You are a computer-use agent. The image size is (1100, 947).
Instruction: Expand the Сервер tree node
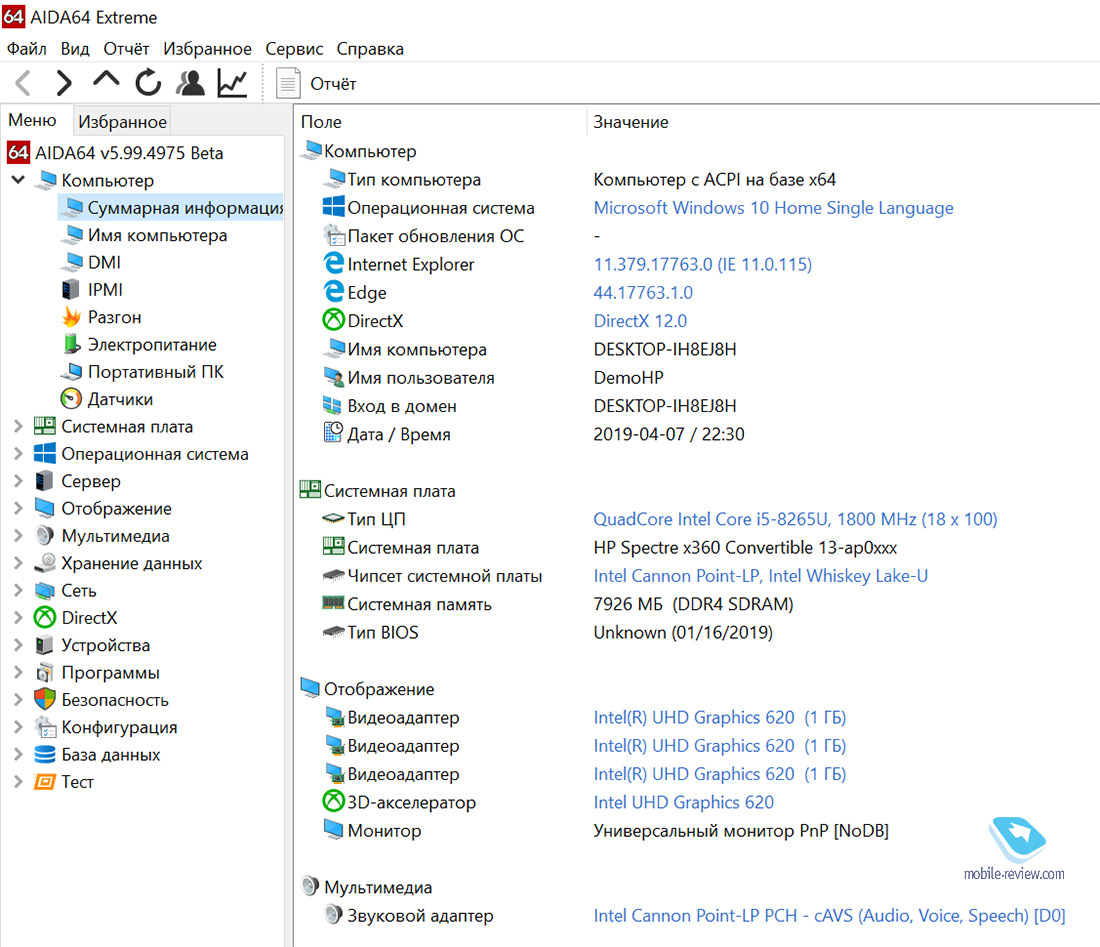(18, 481)
